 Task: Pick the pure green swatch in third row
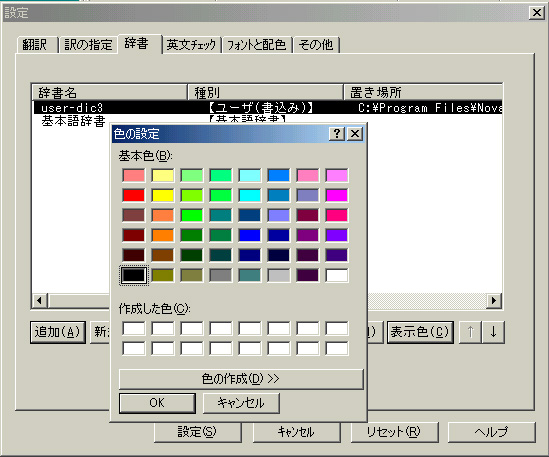tap(192, 215)
